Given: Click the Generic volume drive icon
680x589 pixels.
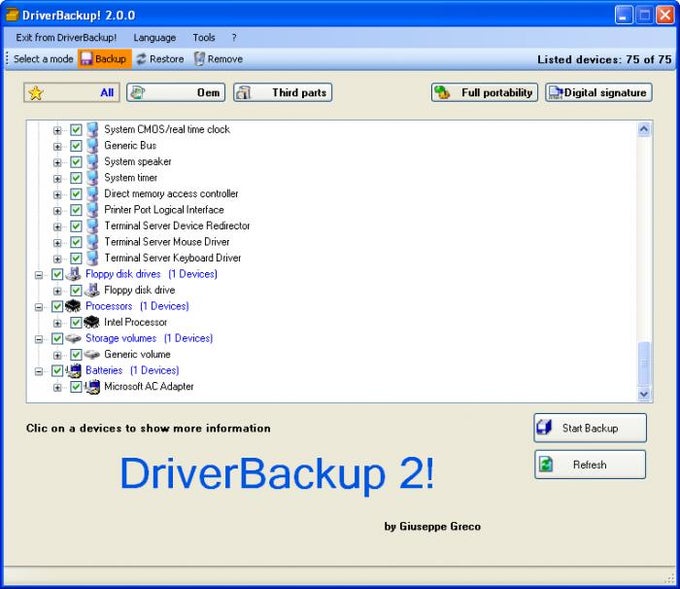Looking at the screenshot, I should [x=92, y=354].
